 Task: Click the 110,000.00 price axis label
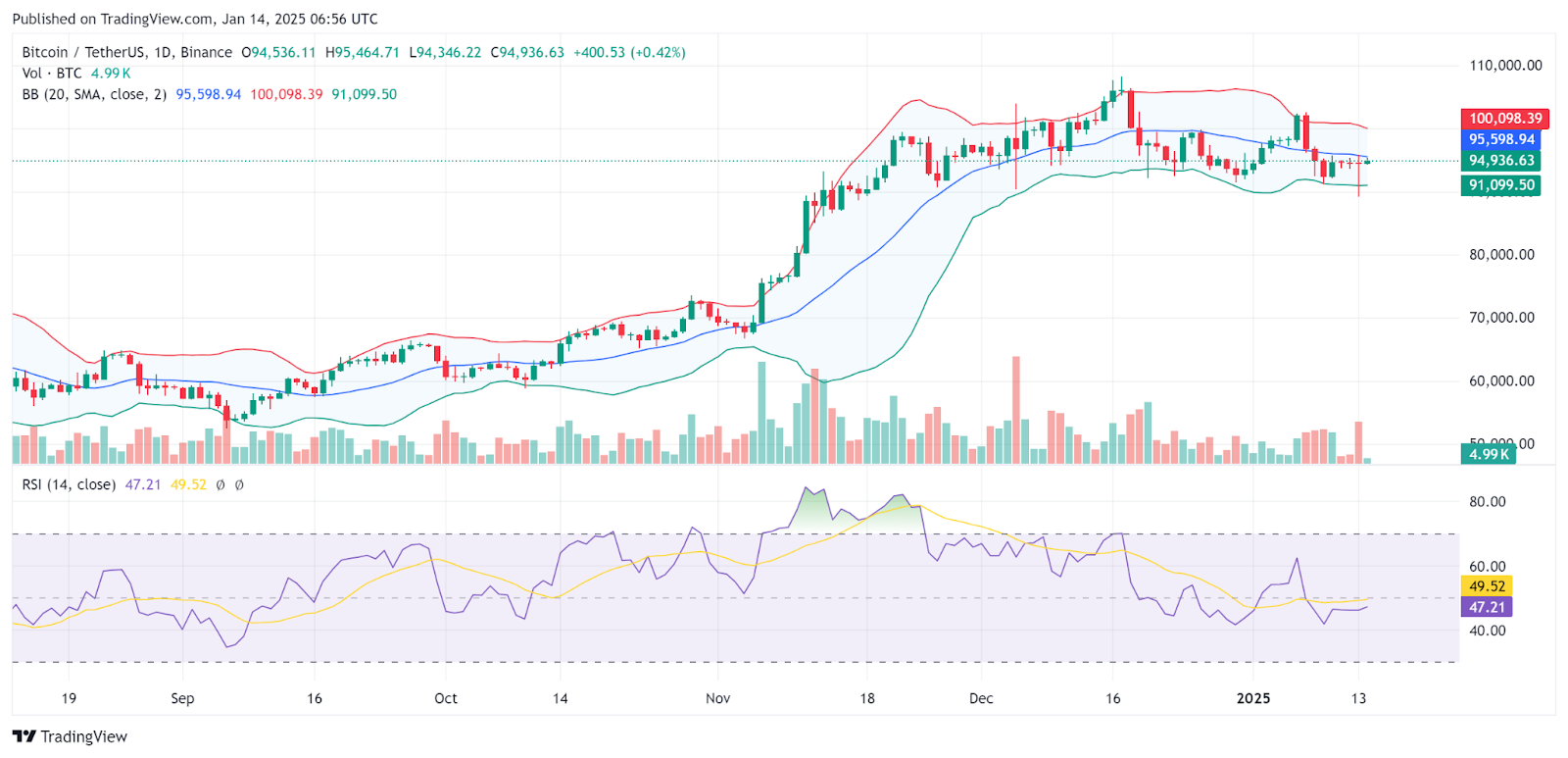pos(1505,66)
